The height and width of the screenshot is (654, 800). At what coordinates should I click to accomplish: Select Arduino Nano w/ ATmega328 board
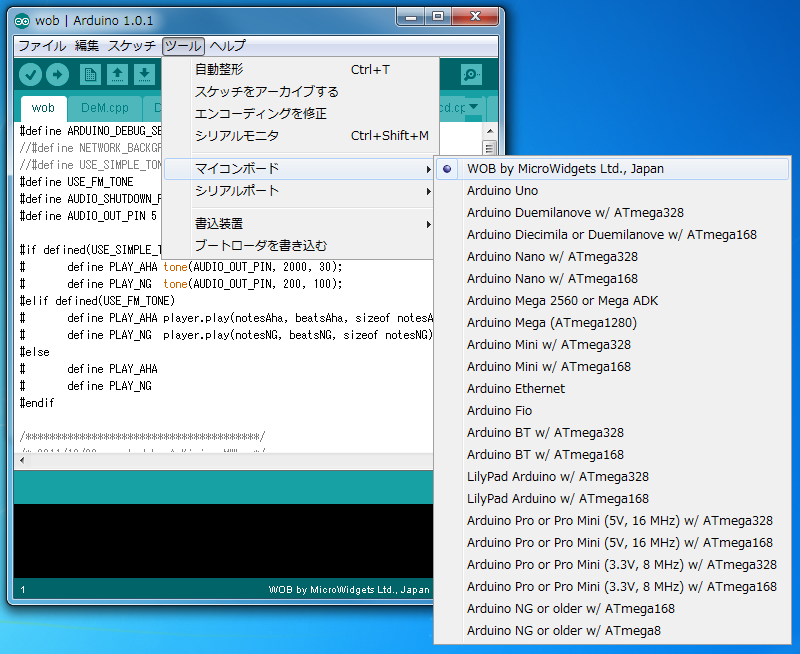coord(612,257)
